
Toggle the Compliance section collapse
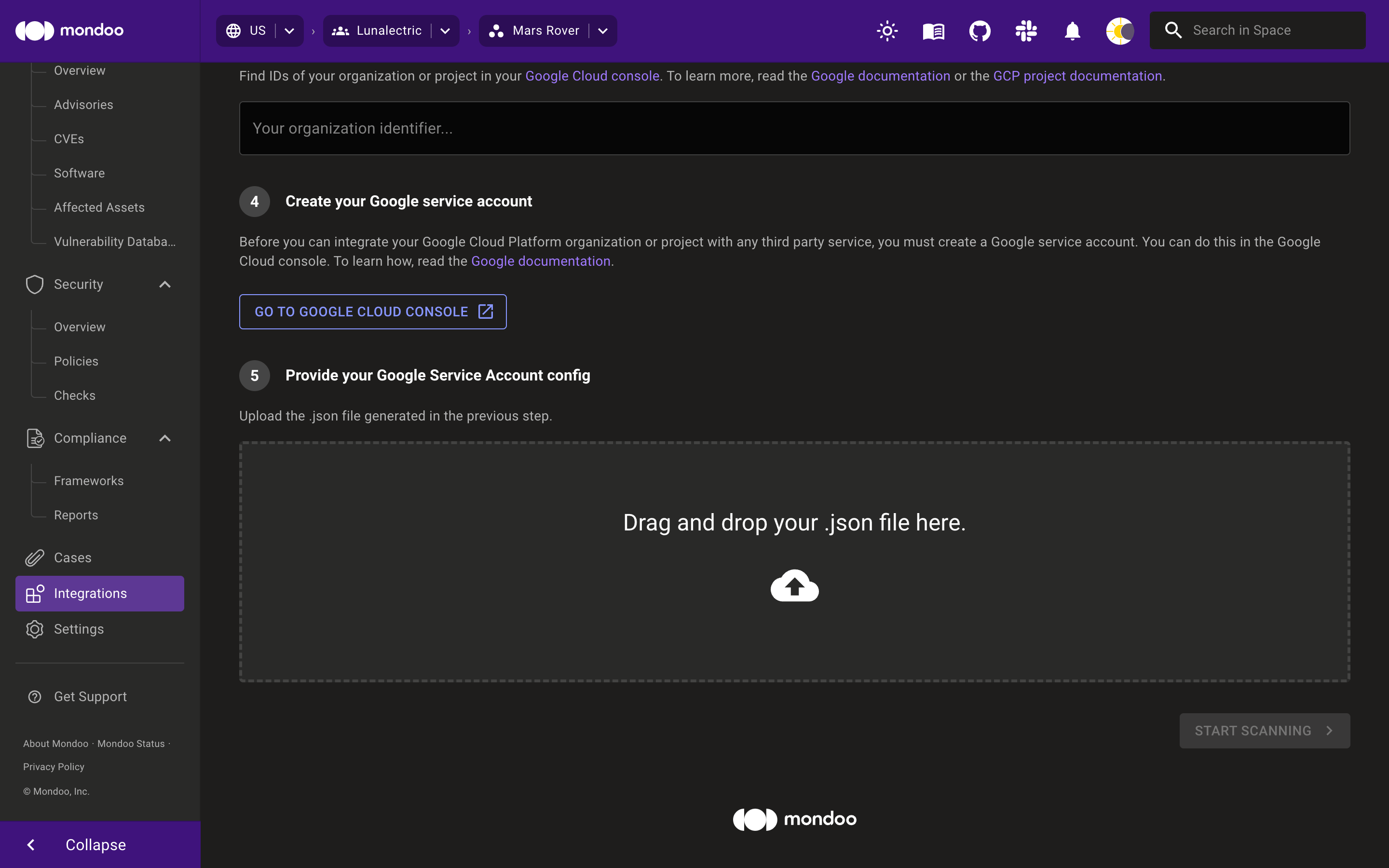click(x=165, y=438)
